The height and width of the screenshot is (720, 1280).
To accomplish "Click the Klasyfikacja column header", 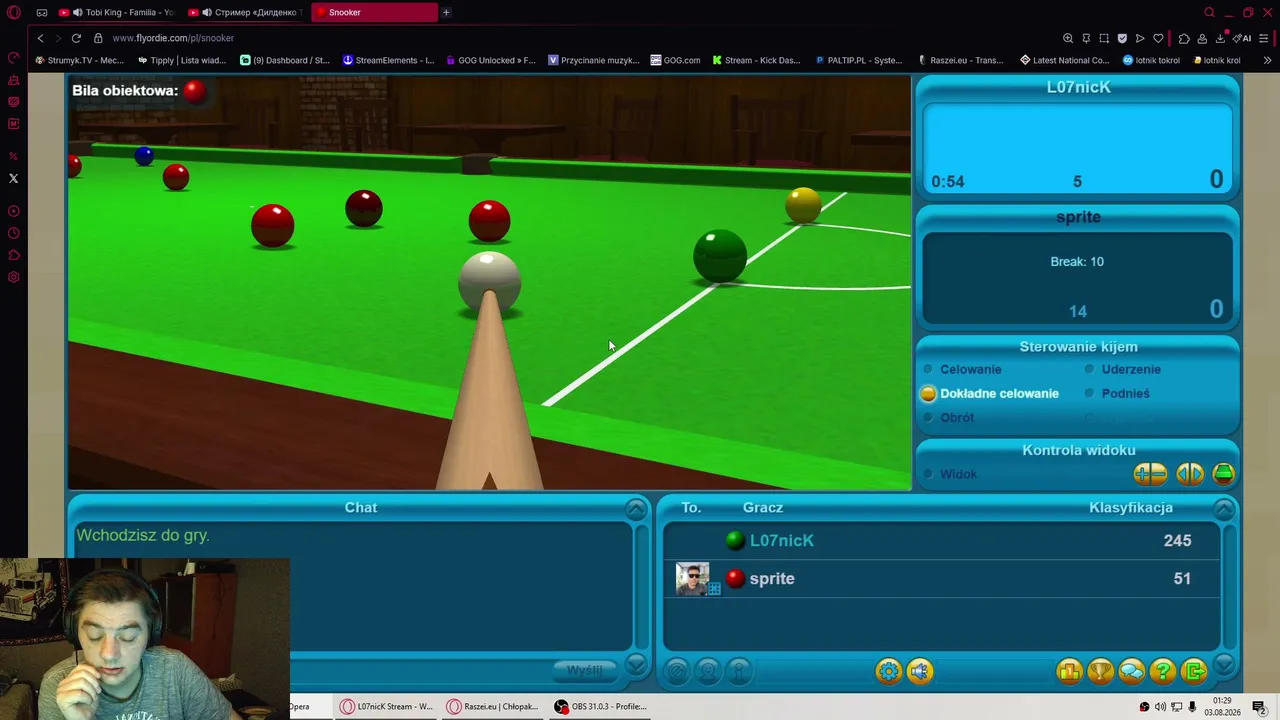I will 1130,507.
